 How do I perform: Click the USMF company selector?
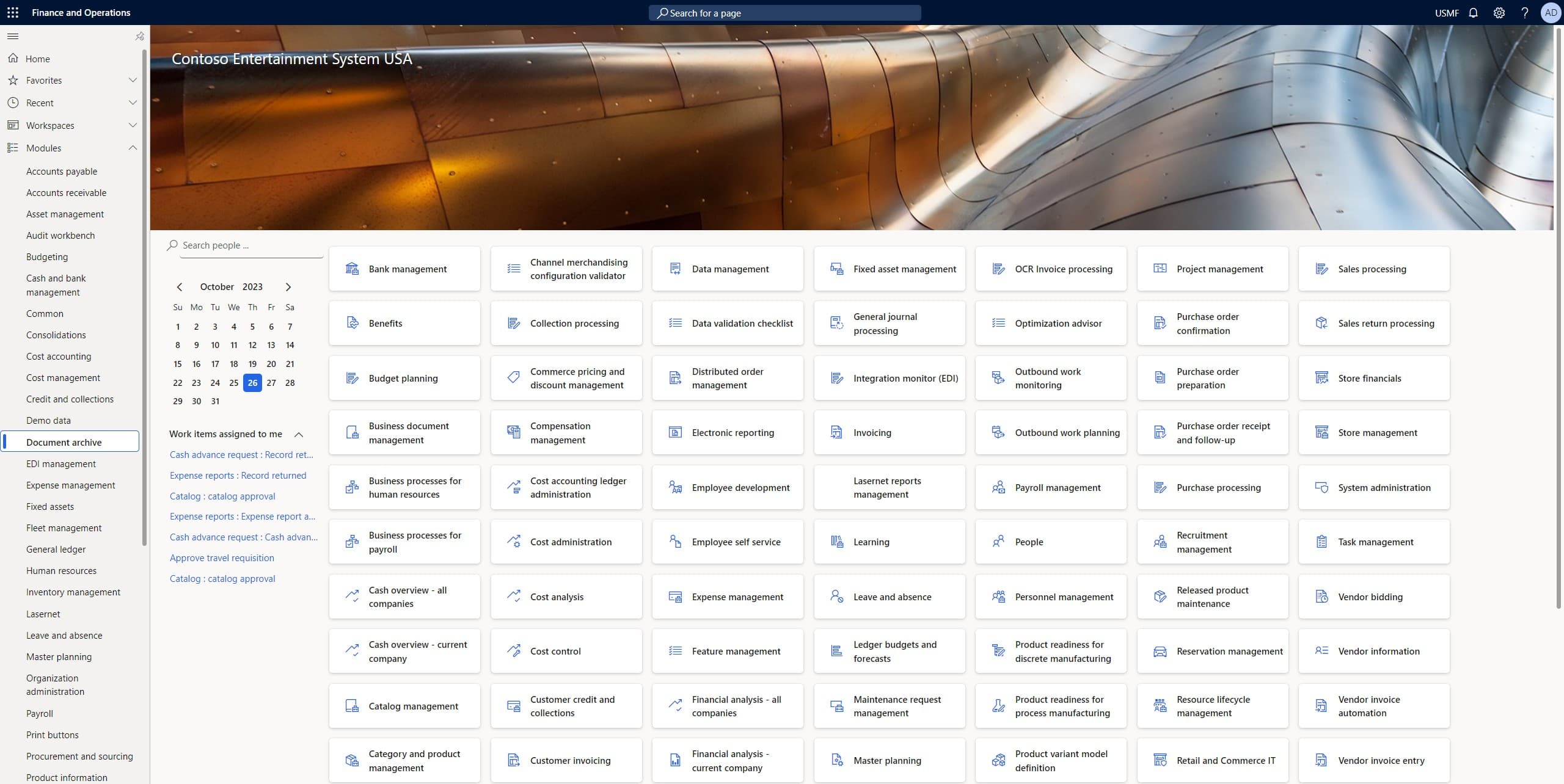coord(1447,13)
